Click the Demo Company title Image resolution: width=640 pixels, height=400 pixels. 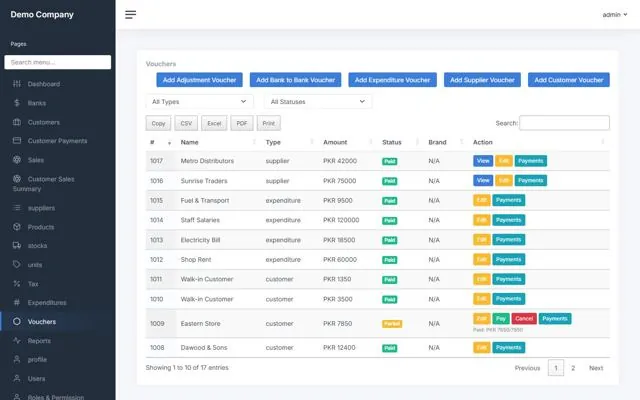(42, 14)
